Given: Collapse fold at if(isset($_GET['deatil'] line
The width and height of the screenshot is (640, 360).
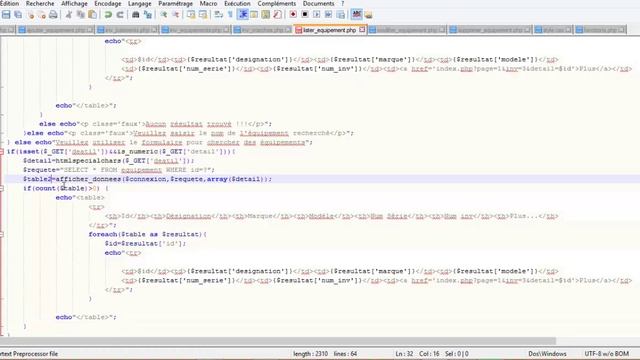Looking at the screenshot, I should (x=2, y=151).
